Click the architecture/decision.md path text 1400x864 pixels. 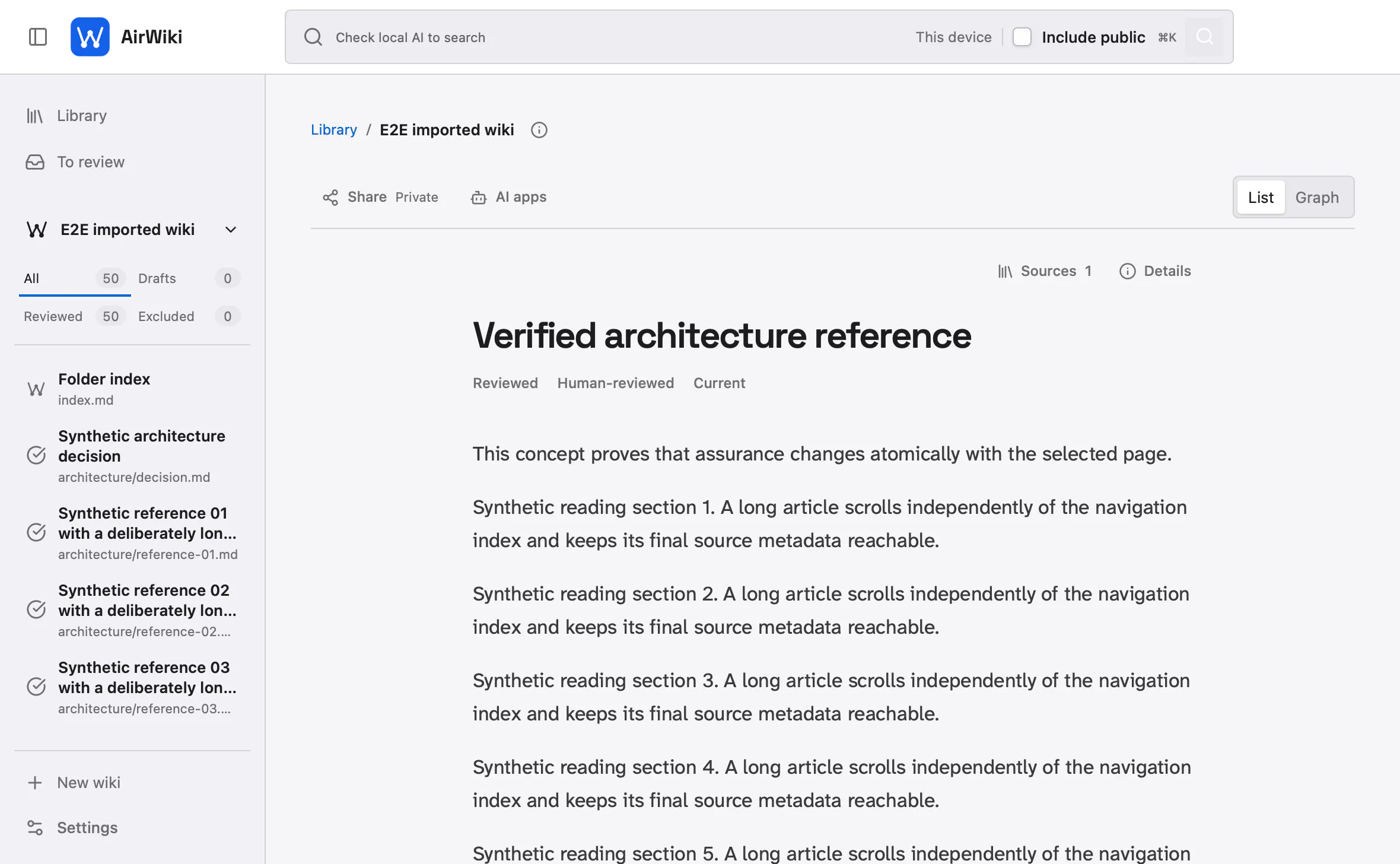tap(134, 477)
